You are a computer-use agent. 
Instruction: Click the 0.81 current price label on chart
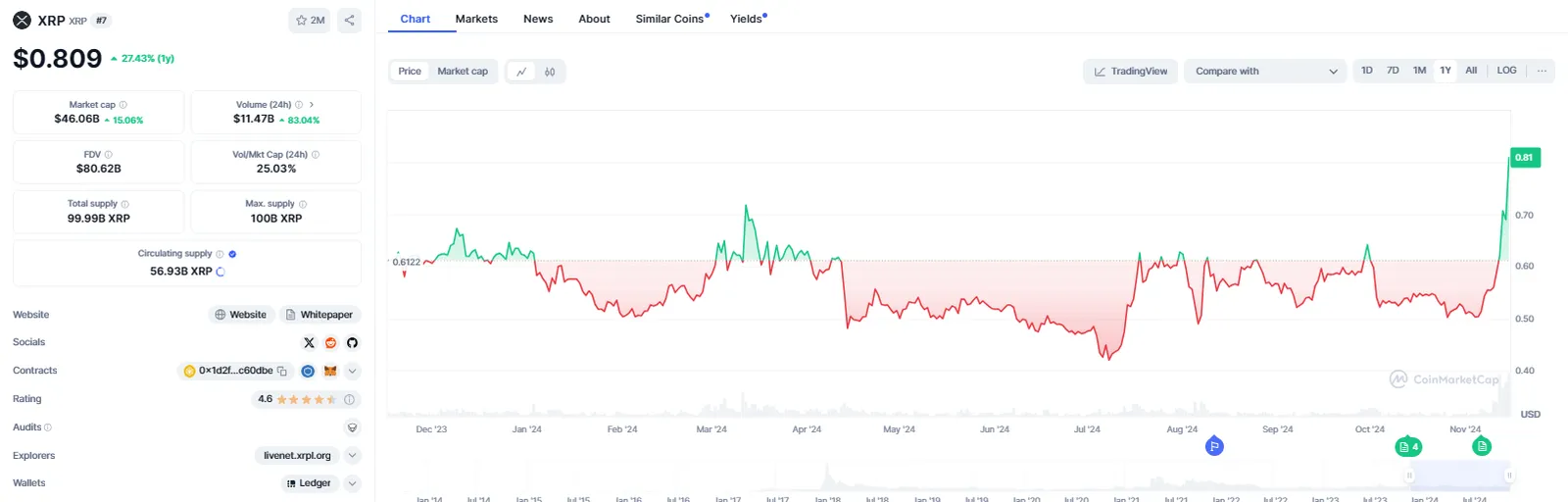coord(1524,158)
